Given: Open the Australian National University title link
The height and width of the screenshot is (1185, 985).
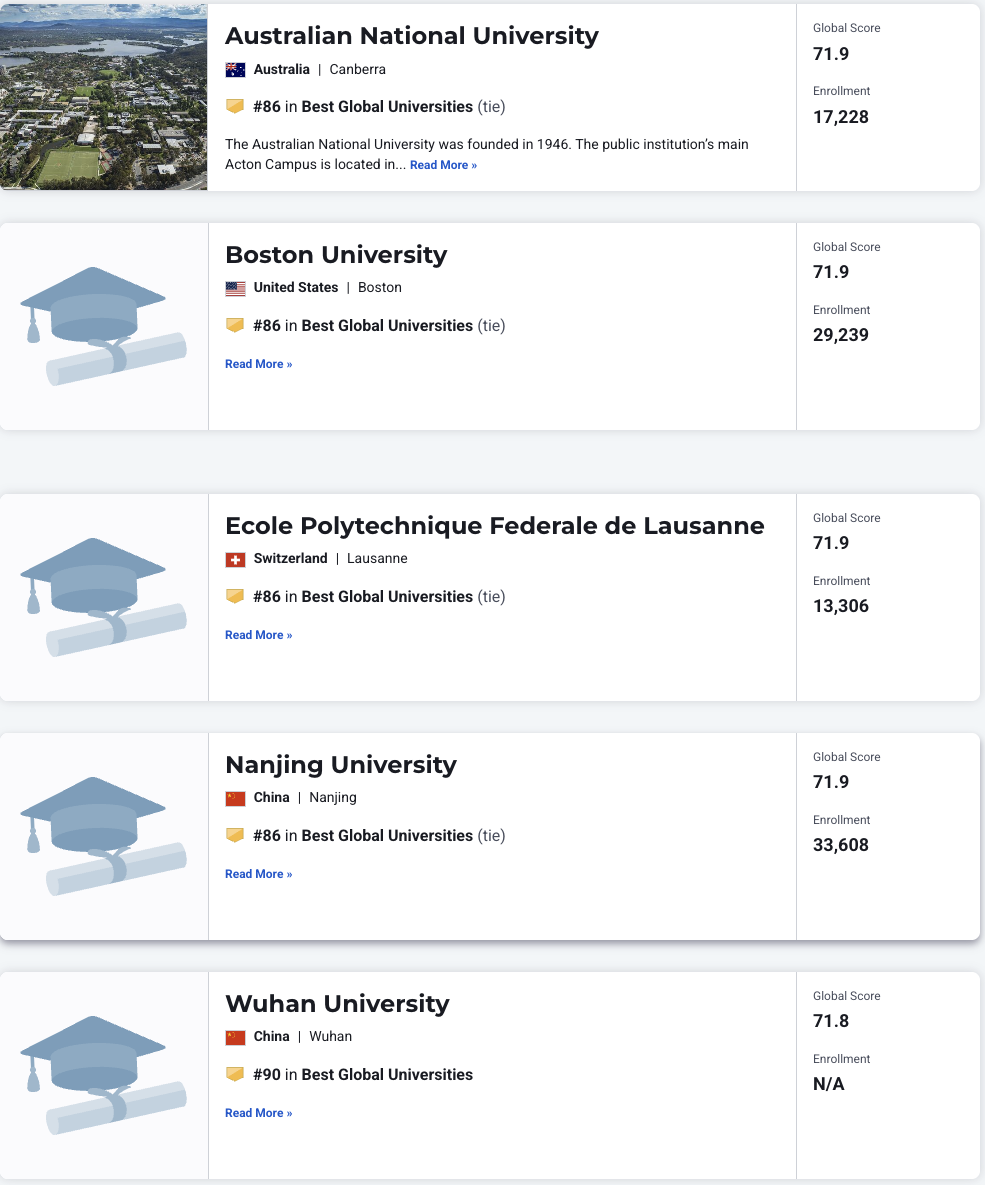Looking at the screenshot, I should pos(412,36).
